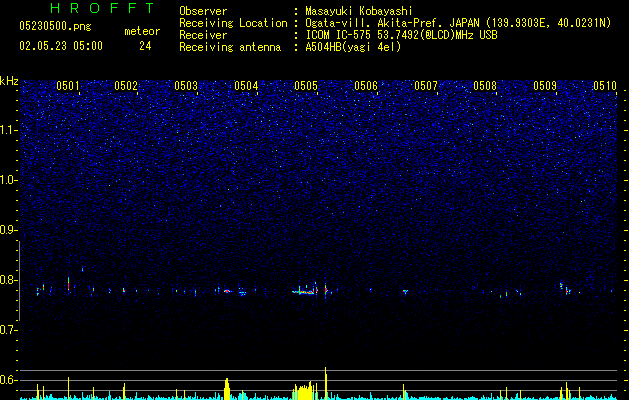Click the meteor count 24
Viewport: 629px width, 400px height.
click(145, 46)
